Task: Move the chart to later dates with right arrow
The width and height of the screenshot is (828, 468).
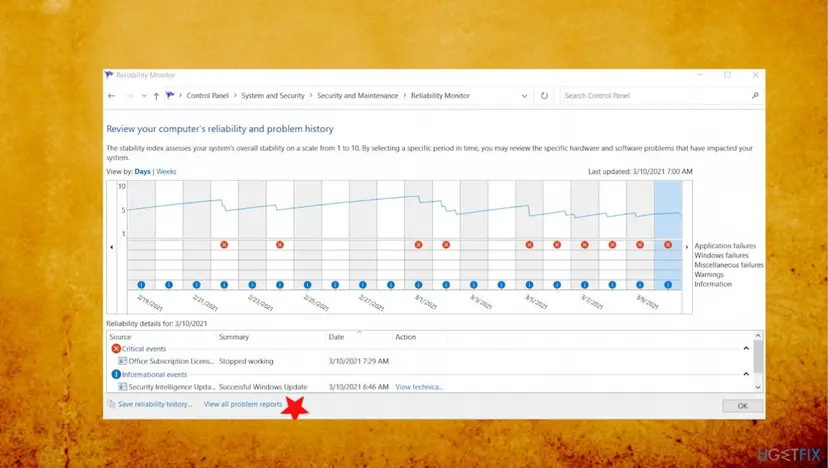Action: [686, 247]
